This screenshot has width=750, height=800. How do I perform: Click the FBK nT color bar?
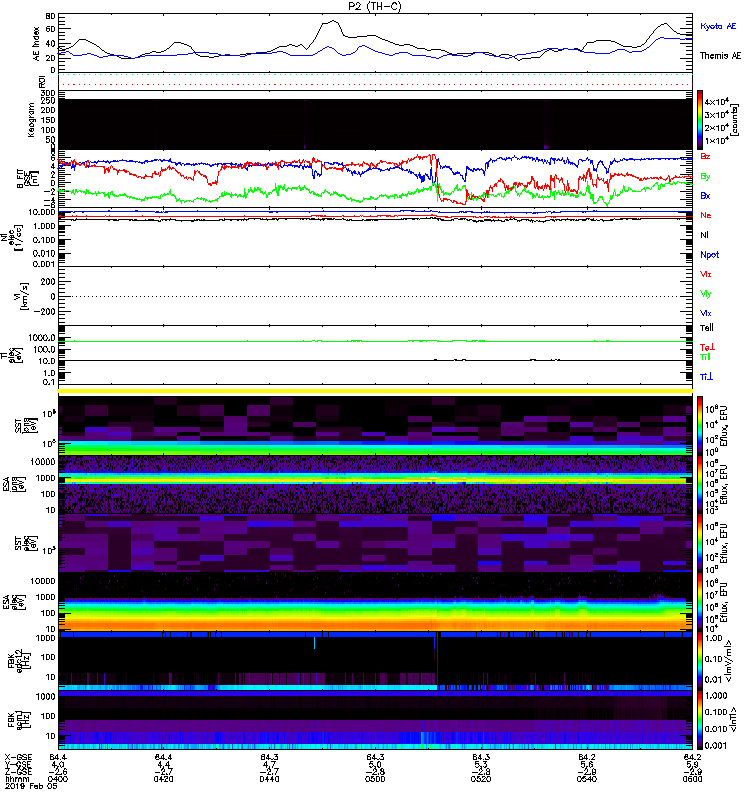[701, 720]
